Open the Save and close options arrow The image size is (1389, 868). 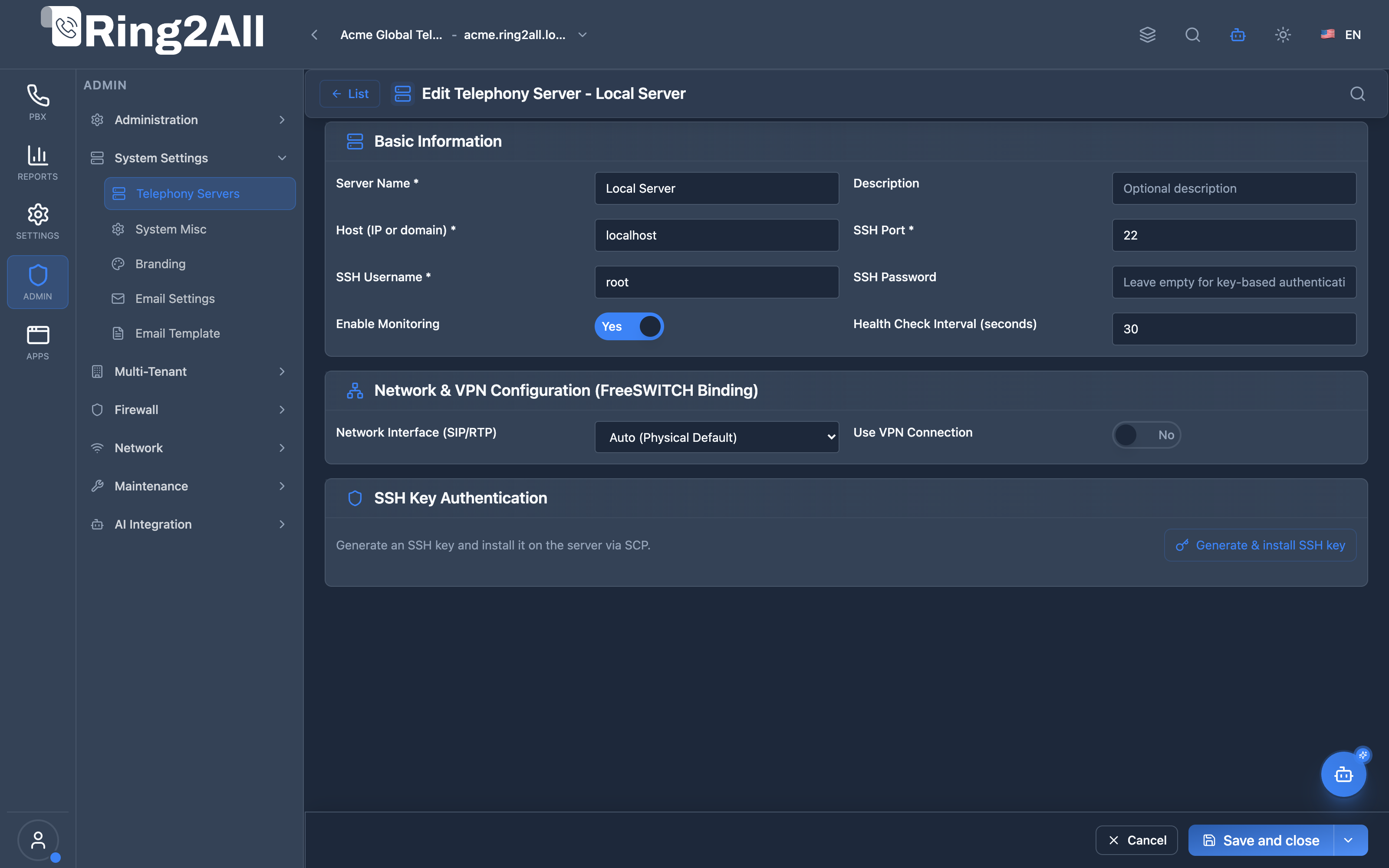click(1348, 841)
